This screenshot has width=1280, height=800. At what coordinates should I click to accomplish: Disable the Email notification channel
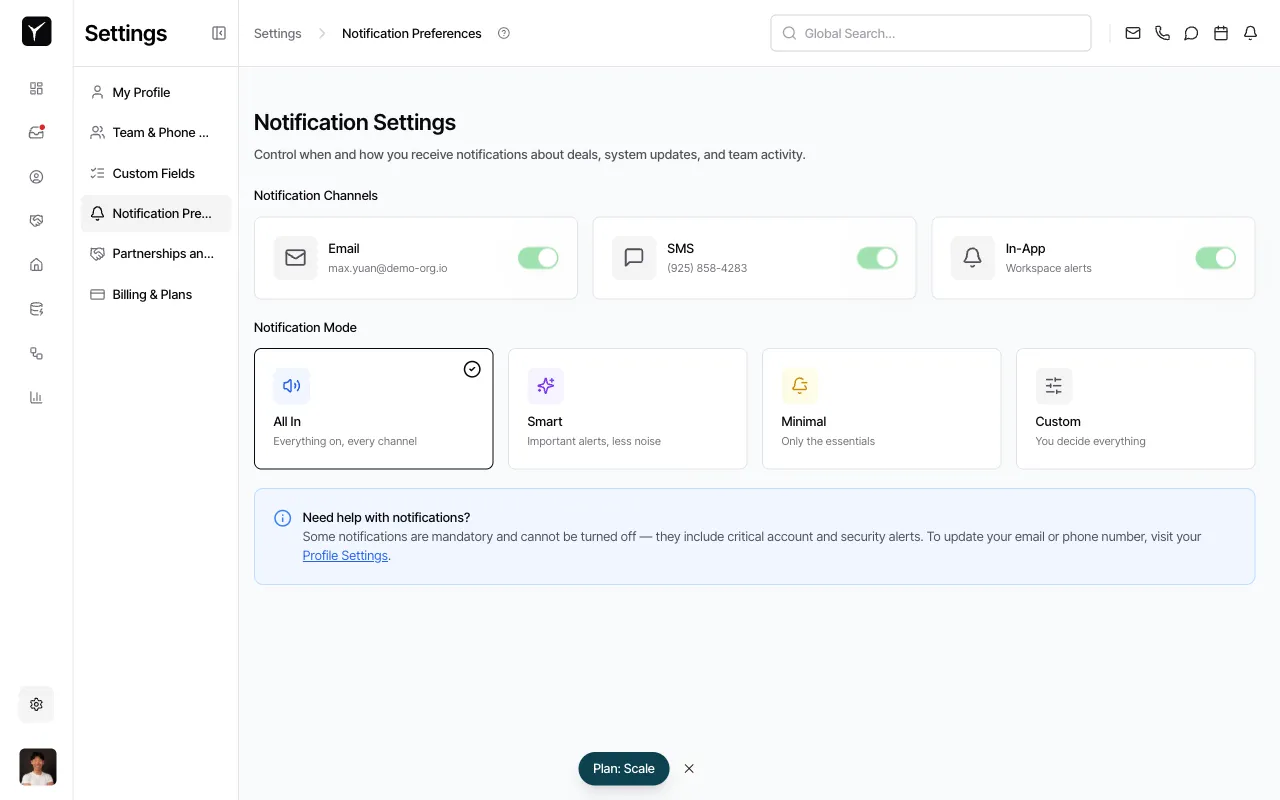(538, 257)
